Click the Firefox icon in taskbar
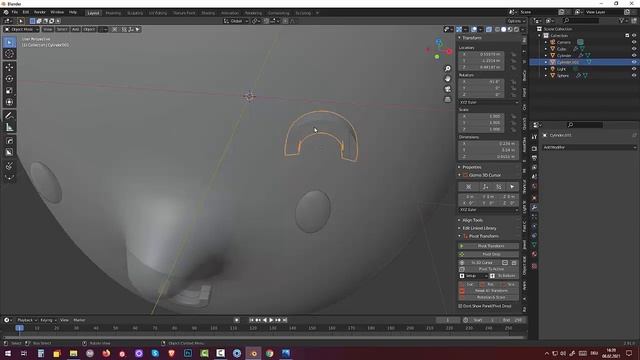640x360 pixels. pos(106,353)
